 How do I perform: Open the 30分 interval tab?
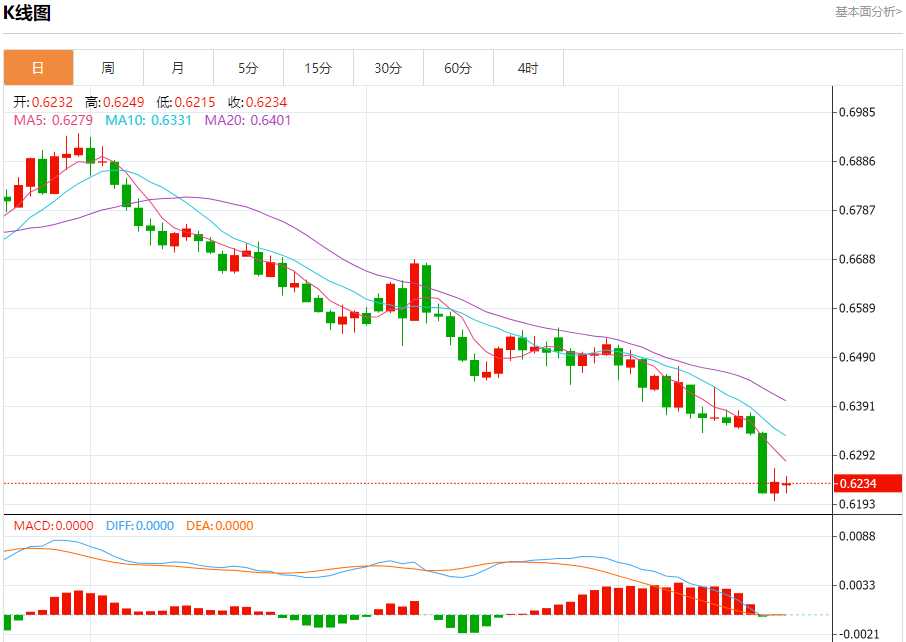(388, 68)
